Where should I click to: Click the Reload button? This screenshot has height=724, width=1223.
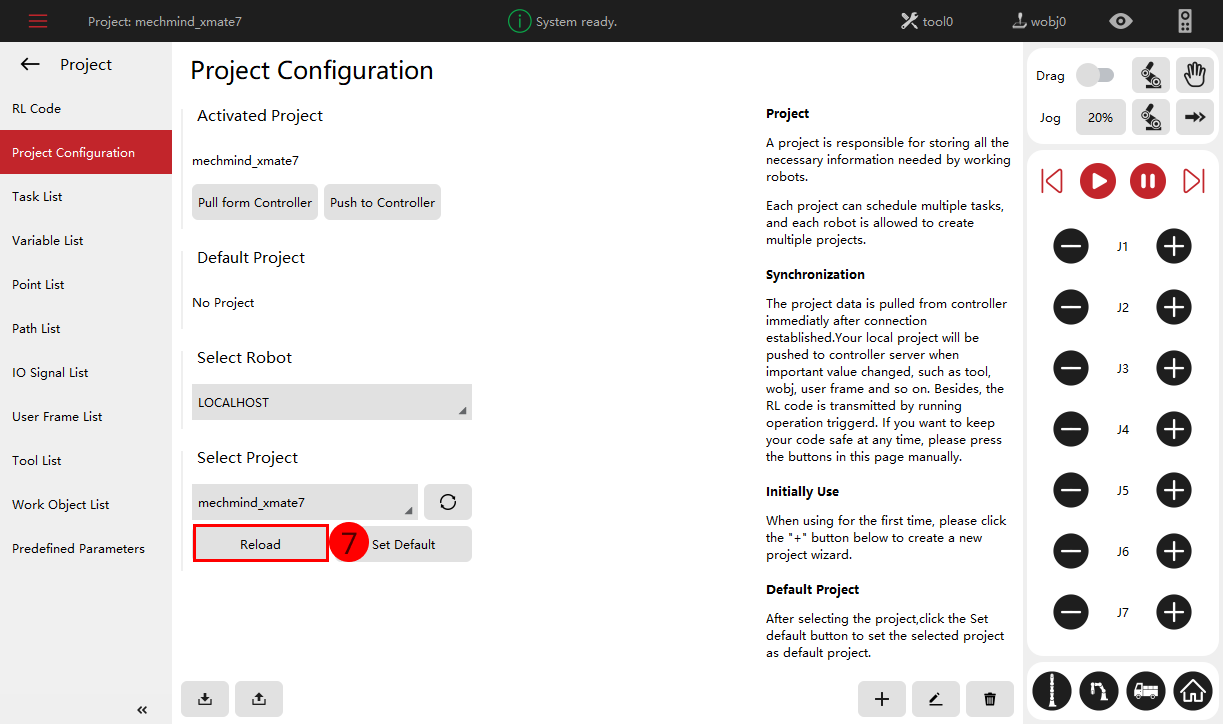coord(260,544)
